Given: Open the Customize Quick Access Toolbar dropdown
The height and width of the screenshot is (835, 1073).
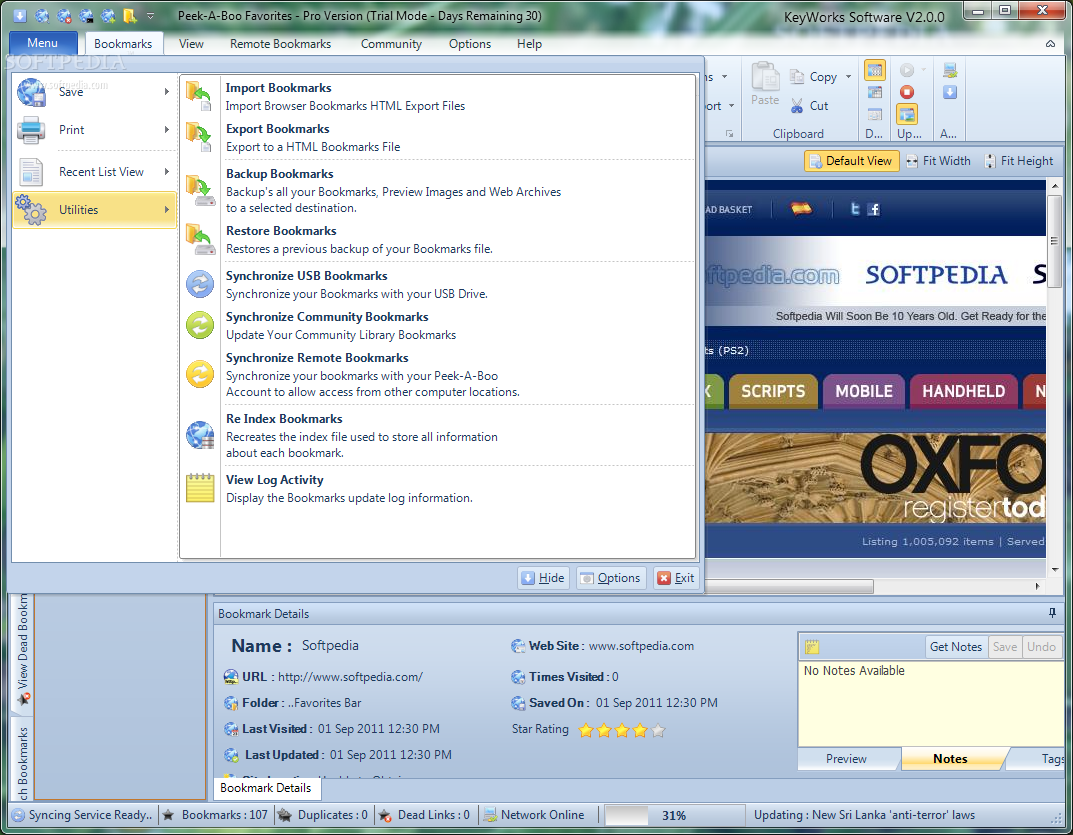Looking at the screenshot, I should [151, 15].
